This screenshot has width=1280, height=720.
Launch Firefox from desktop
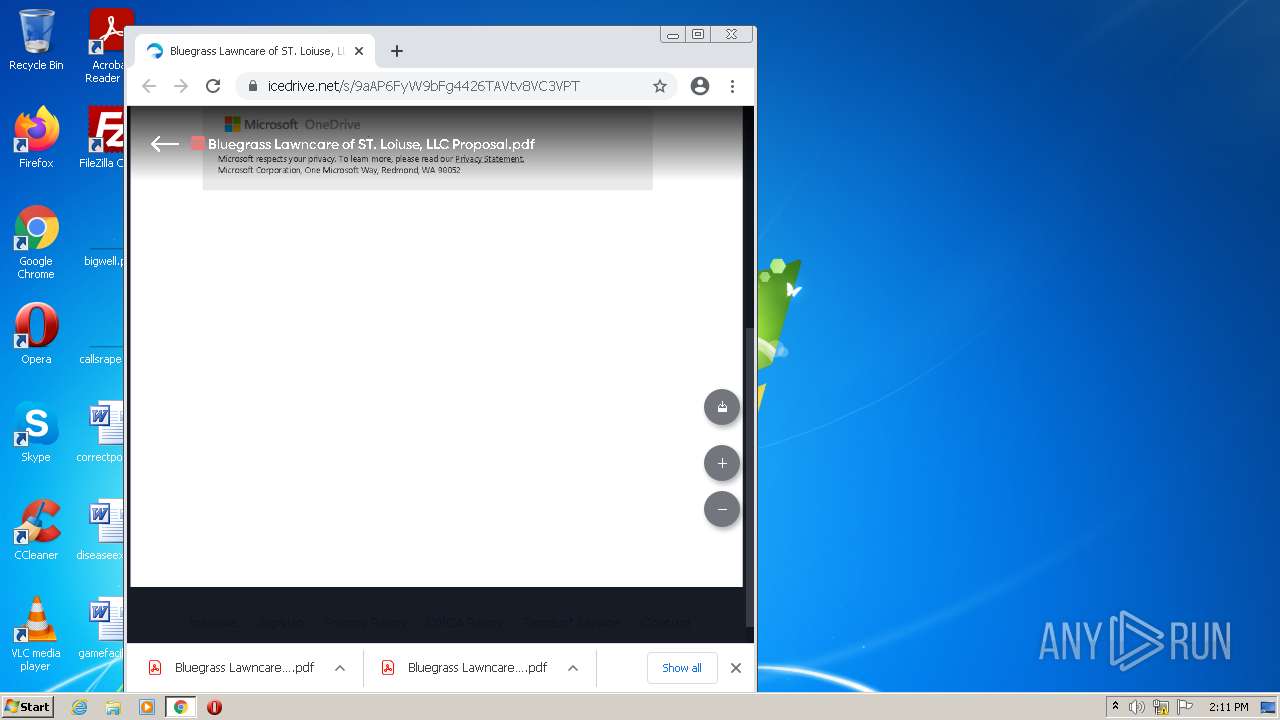36,137
